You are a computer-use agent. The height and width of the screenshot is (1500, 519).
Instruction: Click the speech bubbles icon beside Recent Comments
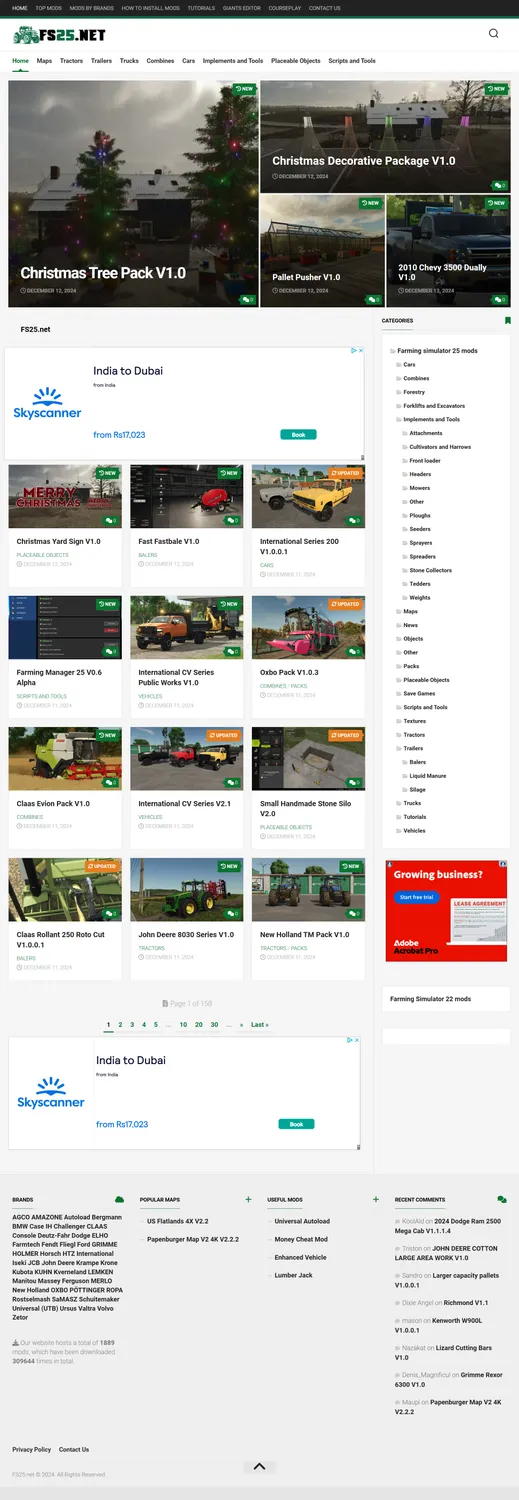pos(502,1199)
